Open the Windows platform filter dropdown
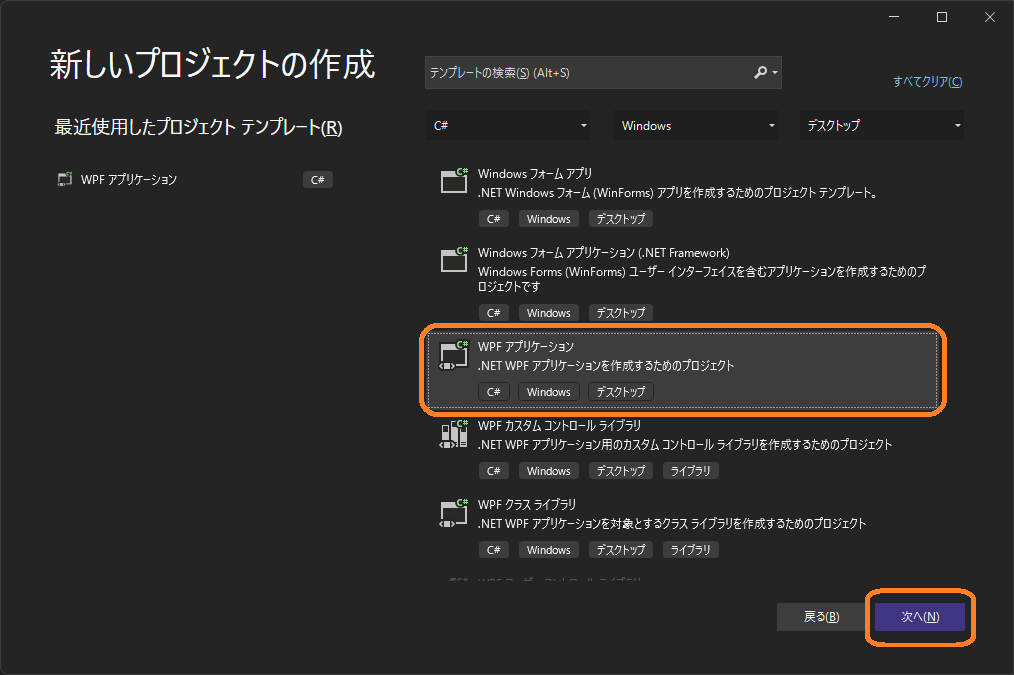Viewport: 1014px width, 675px height. pos(695,125)
